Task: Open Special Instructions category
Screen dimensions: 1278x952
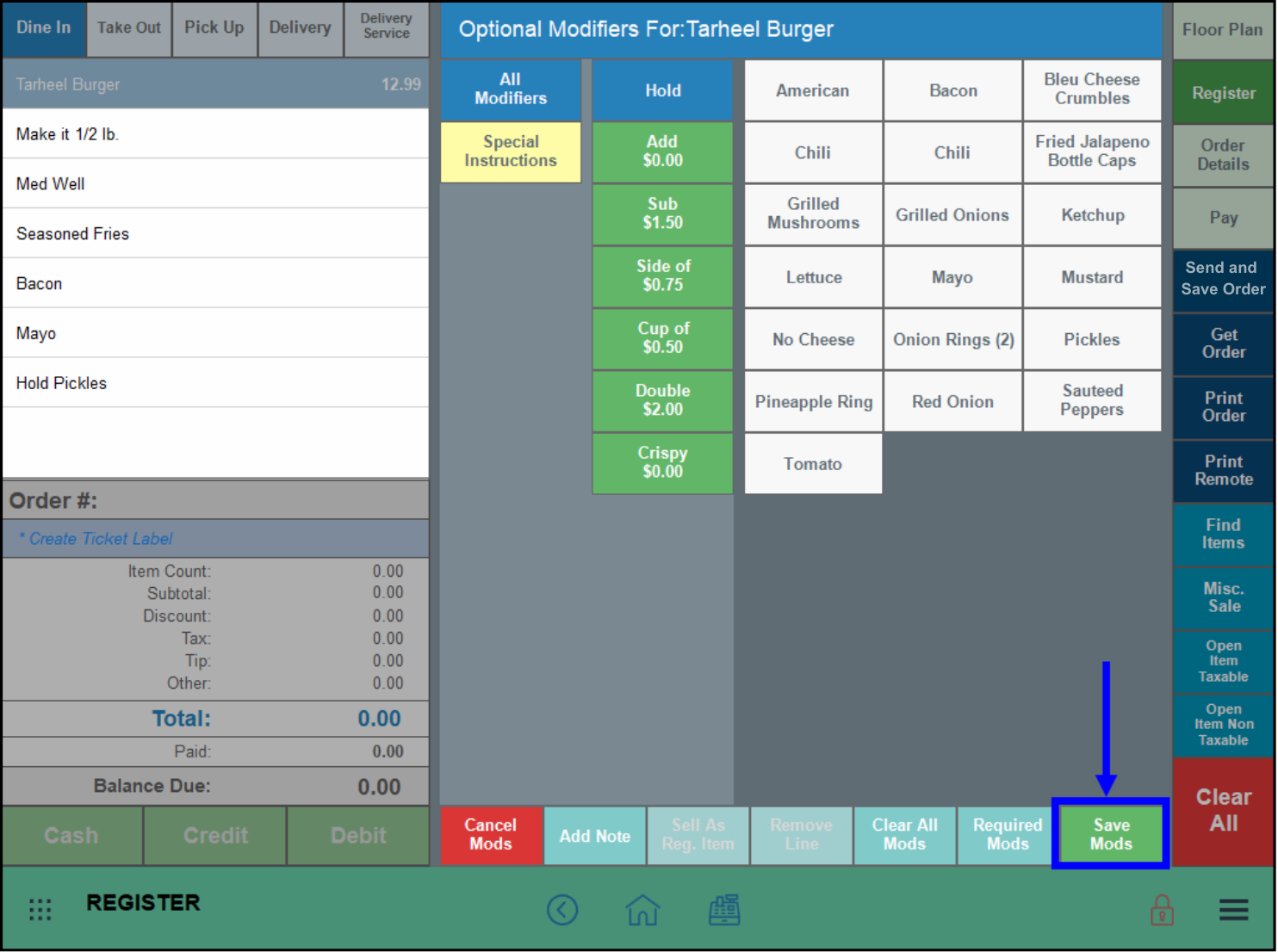Action: pos(511,151)
